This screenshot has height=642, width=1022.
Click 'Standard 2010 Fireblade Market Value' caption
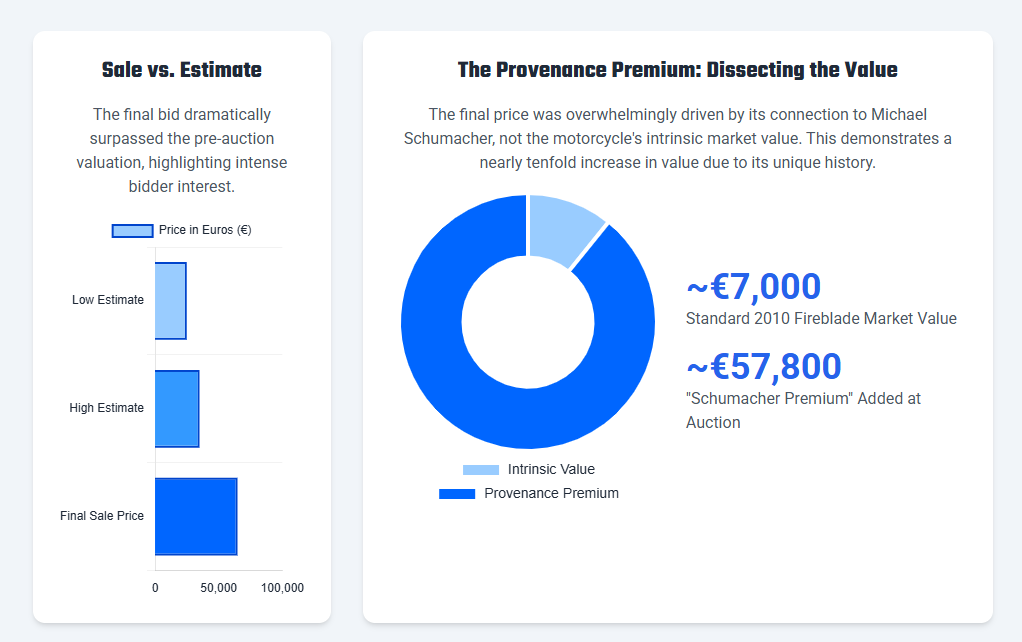[x=821, y=319]
